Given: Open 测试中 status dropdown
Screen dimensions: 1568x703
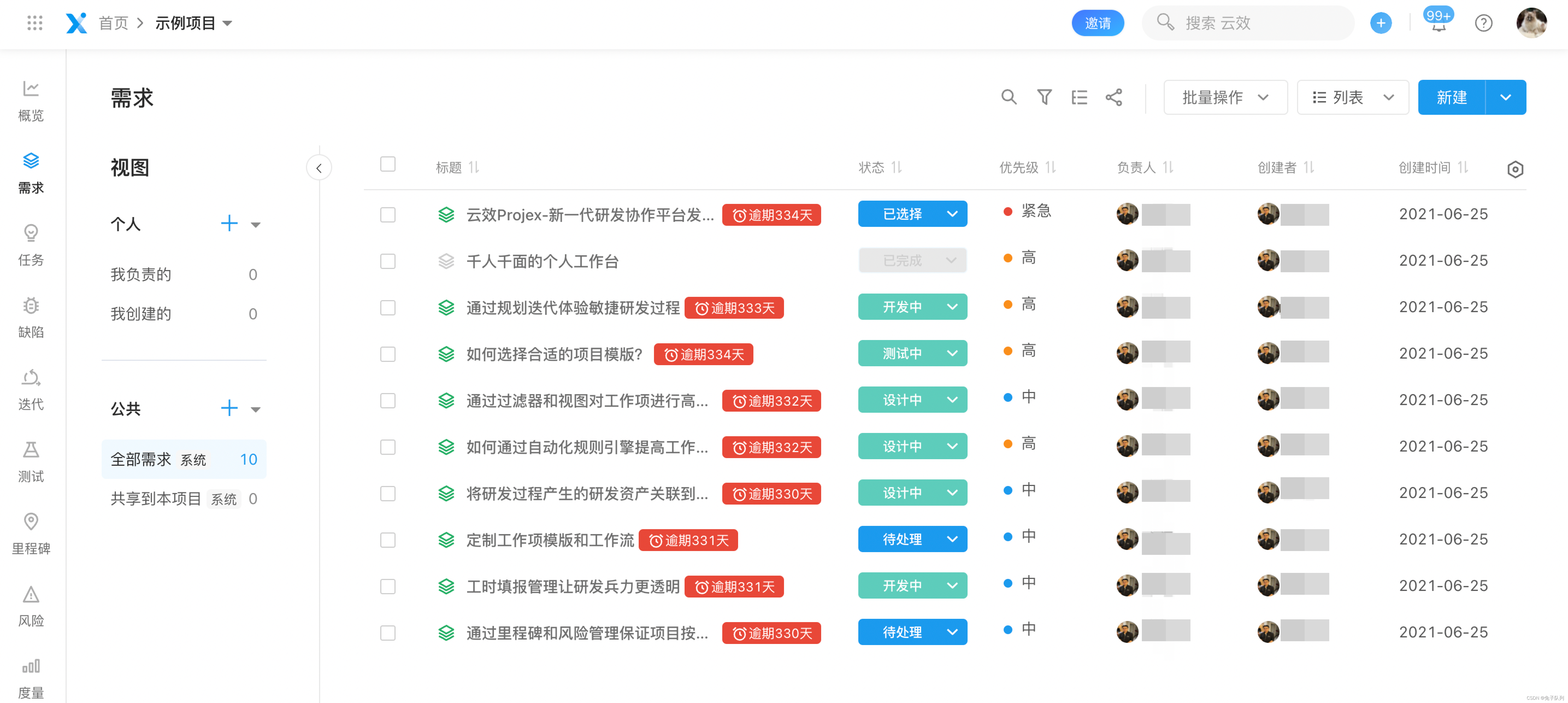Looking at the screenshot, I should coord(912,353).
